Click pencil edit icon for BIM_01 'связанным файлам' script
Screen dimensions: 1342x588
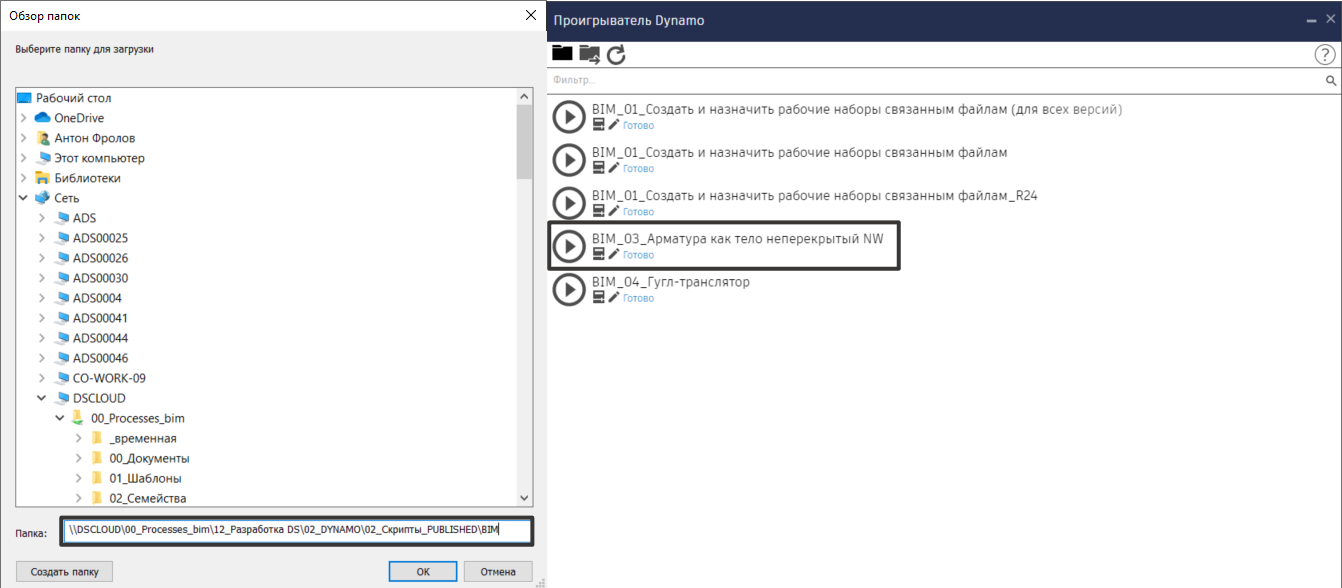click(614, 168)
